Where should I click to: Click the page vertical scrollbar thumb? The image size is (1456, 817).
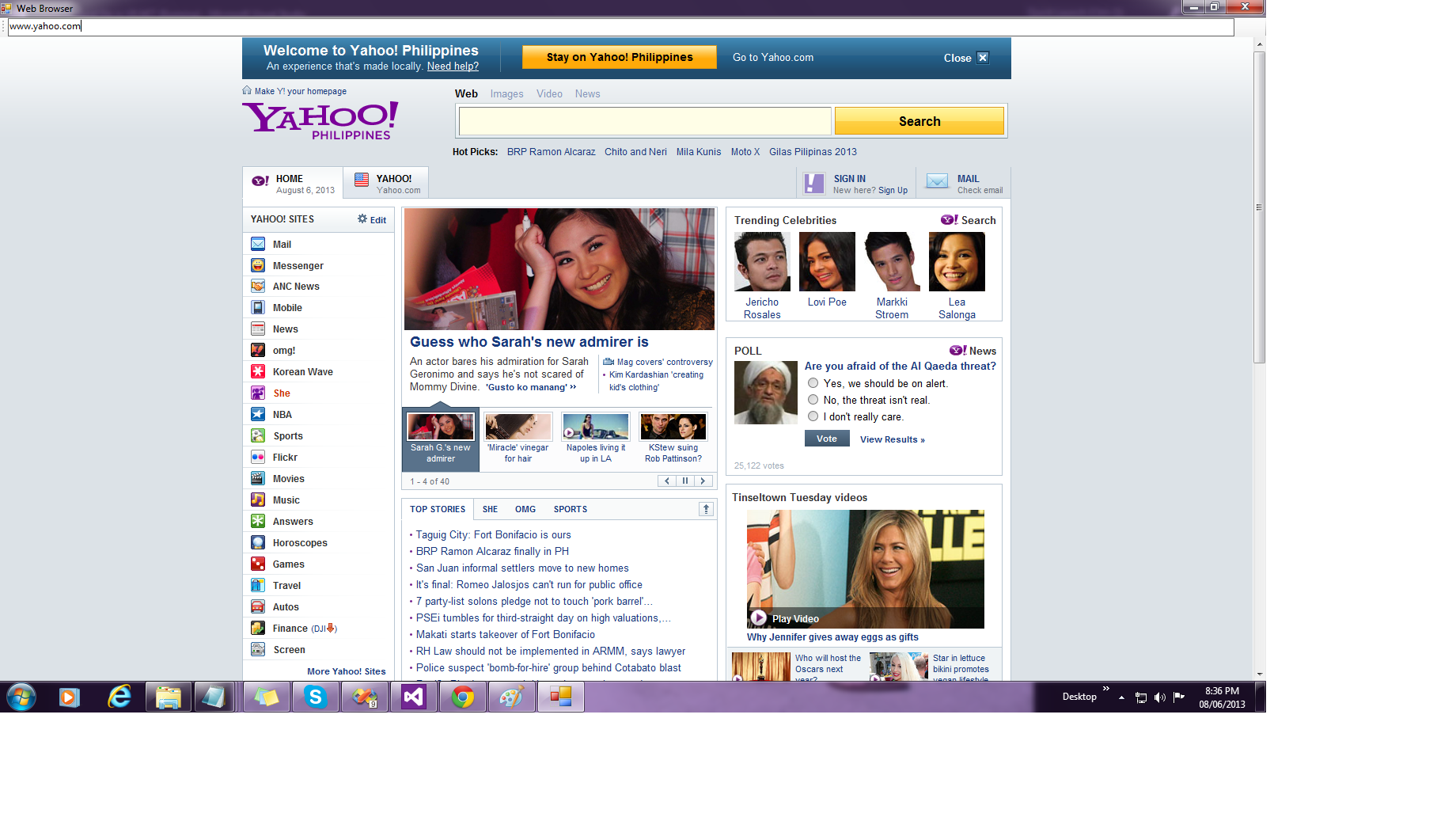(x=1259, y=206)
